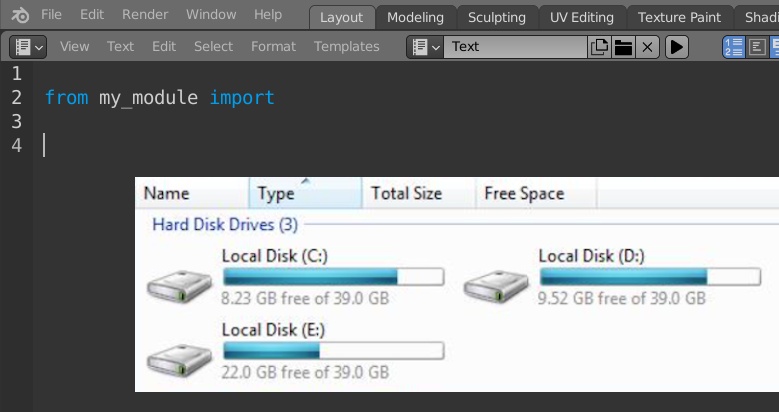Switch to the Modeling workspace tab
This screenshot has height=412, width=779.
click(x=415, y=17)
